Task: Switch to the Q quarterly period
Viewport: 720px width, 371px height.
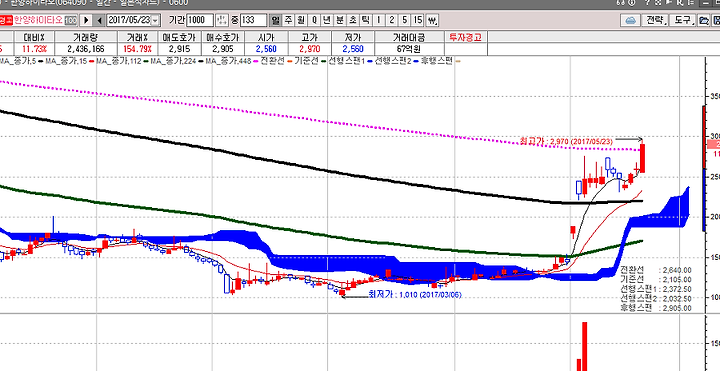Action: (x=314, y=21)
